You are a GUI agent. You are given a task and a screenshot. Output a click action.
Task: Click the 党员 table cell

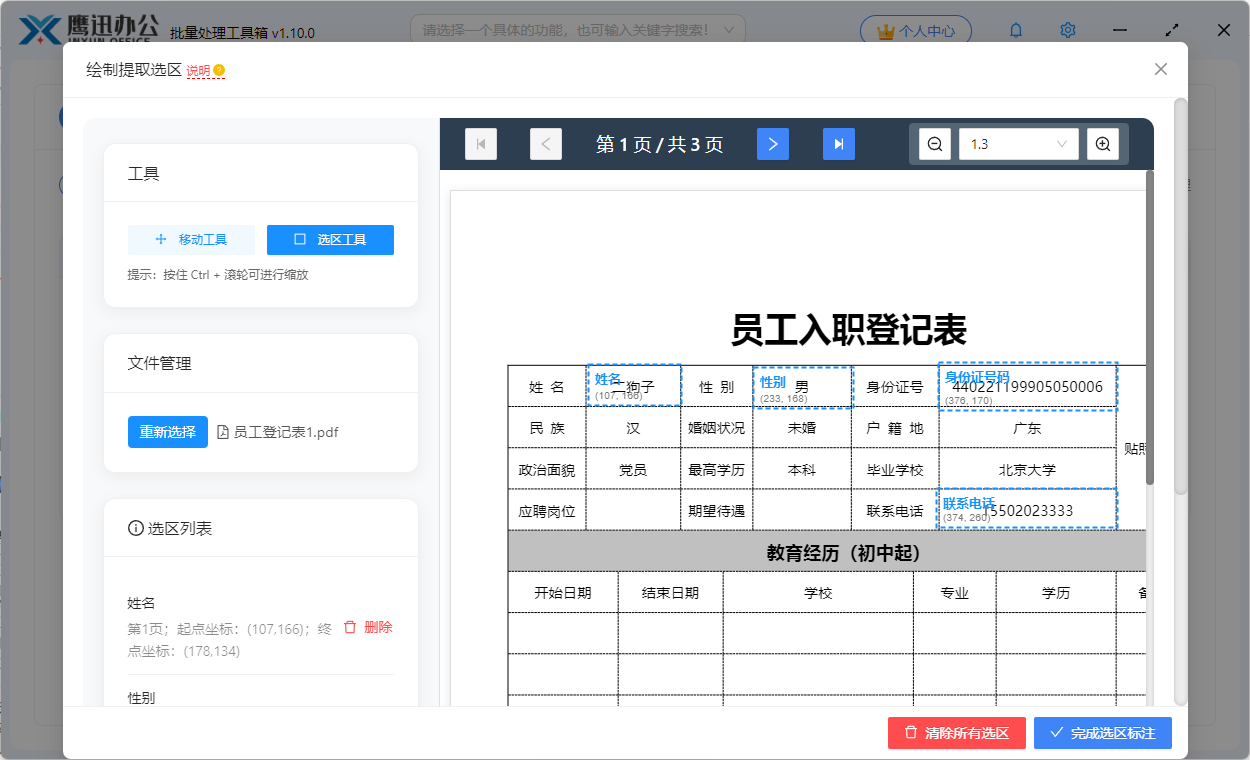633,469
